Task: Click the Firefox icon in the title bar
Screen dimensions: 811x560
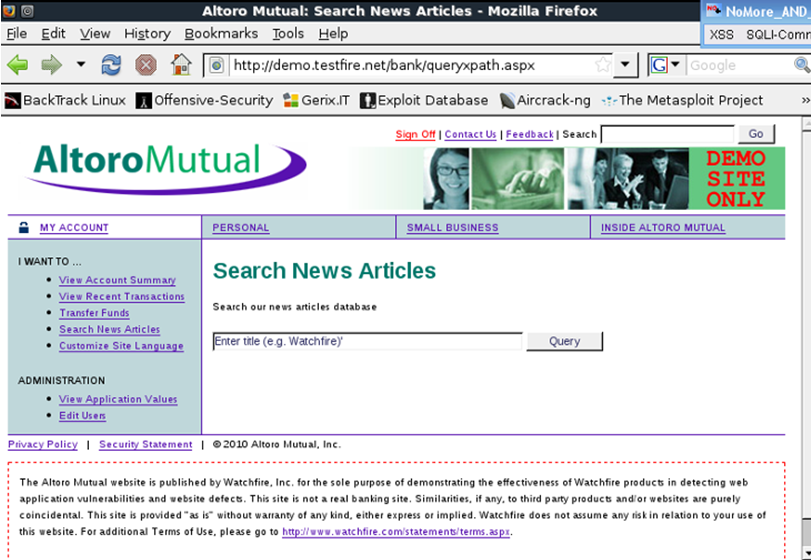Action: click(x=9, y=10)
